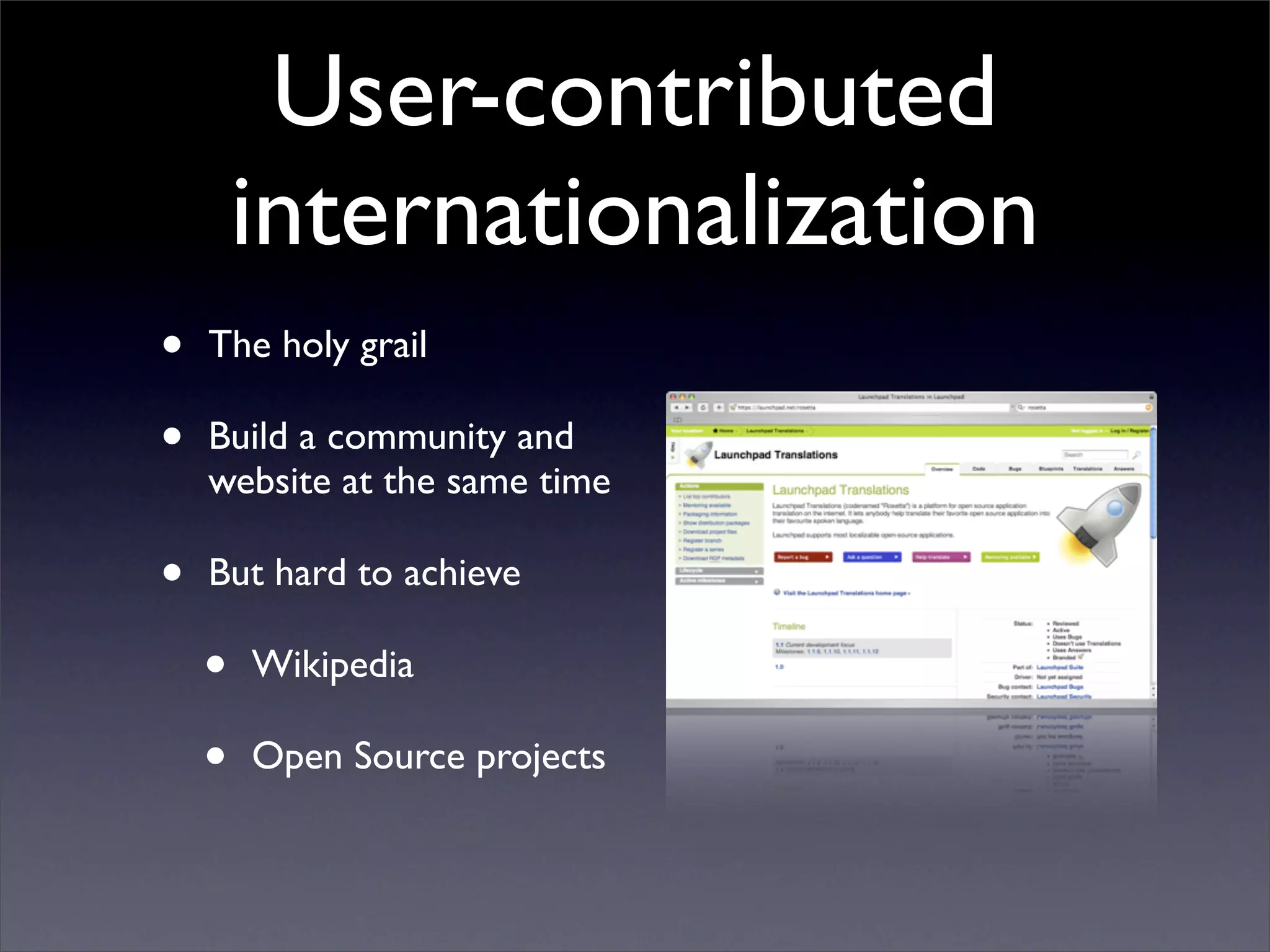Image resolution: width=1270 pixels, height=952 pixels.
Task: Click the Launchpad Security link
Action: [x=1064, y=697]
